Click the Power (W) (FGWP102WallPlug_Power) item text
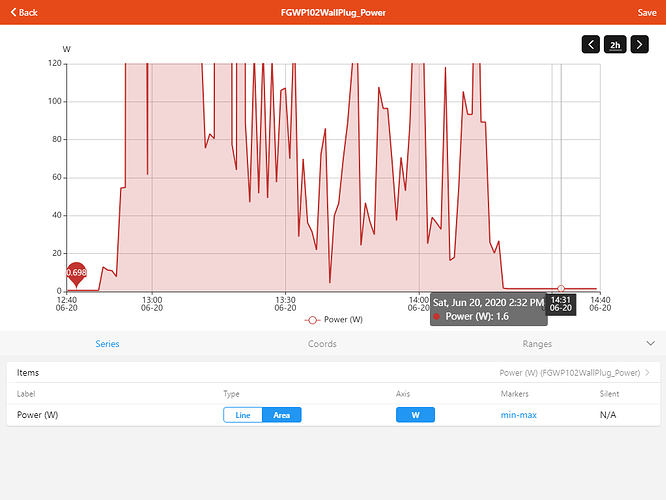The width and height of the screenshot is (666, 500). pos(569,373)
